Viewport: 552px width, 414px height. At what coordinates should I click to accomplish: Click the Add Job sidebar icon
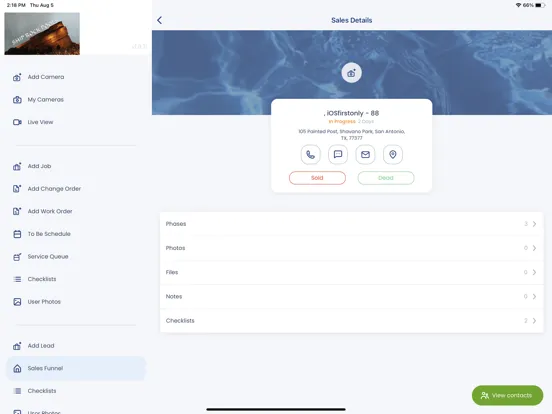pos(17,166)
